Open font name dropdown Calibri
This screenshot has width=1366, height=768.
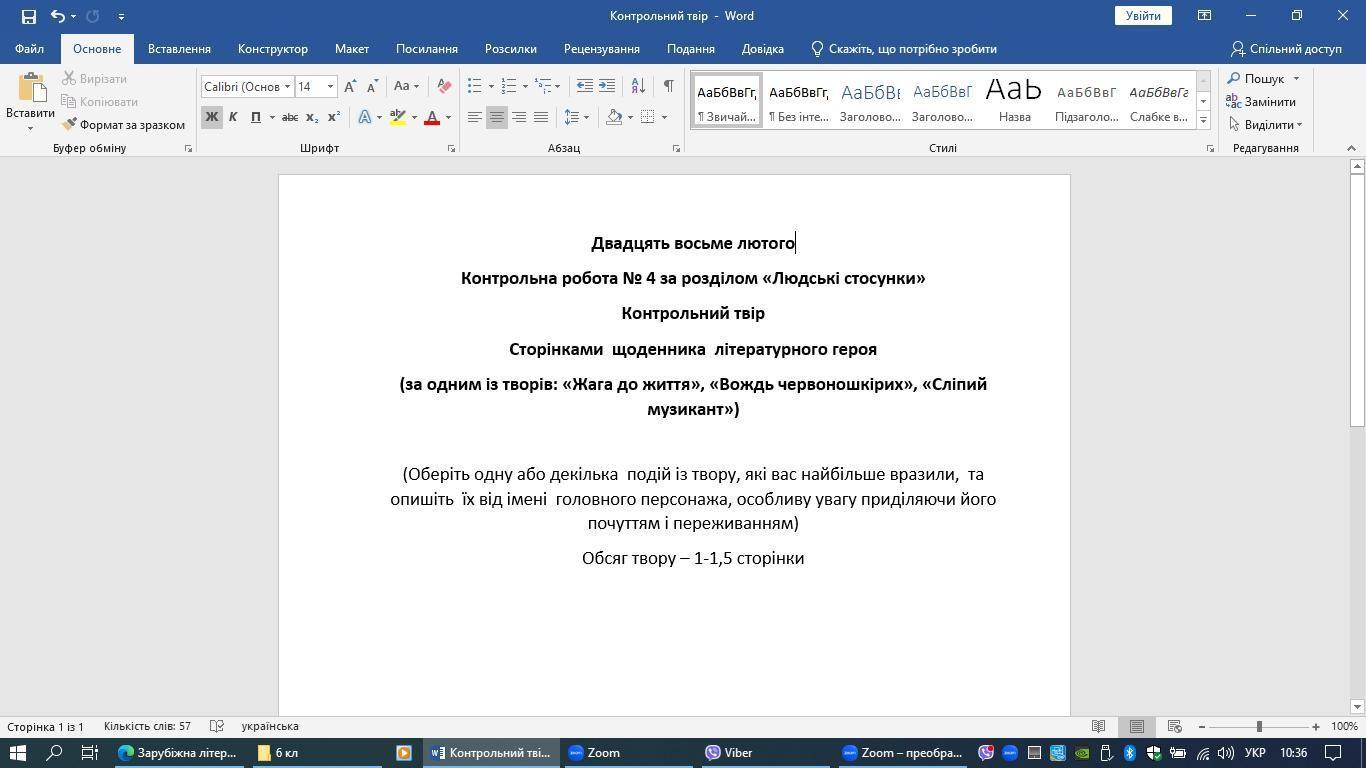[287, 87]
